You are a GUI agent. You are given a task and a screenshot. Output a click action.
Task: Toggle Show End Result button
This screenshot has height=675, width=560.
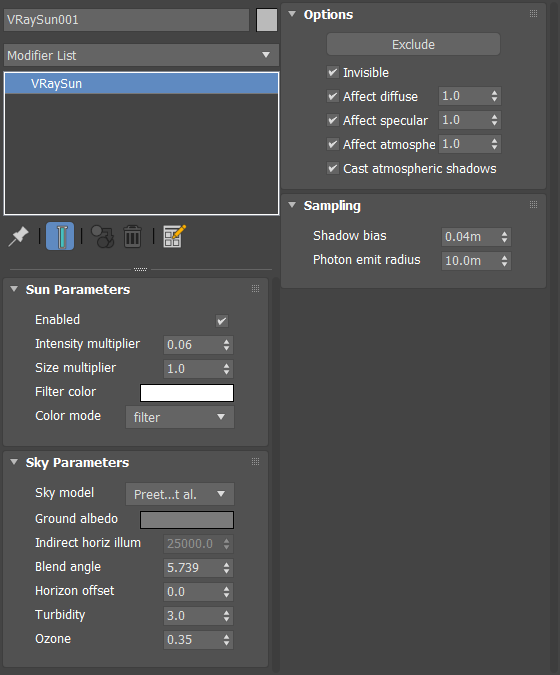coord(60,236)
